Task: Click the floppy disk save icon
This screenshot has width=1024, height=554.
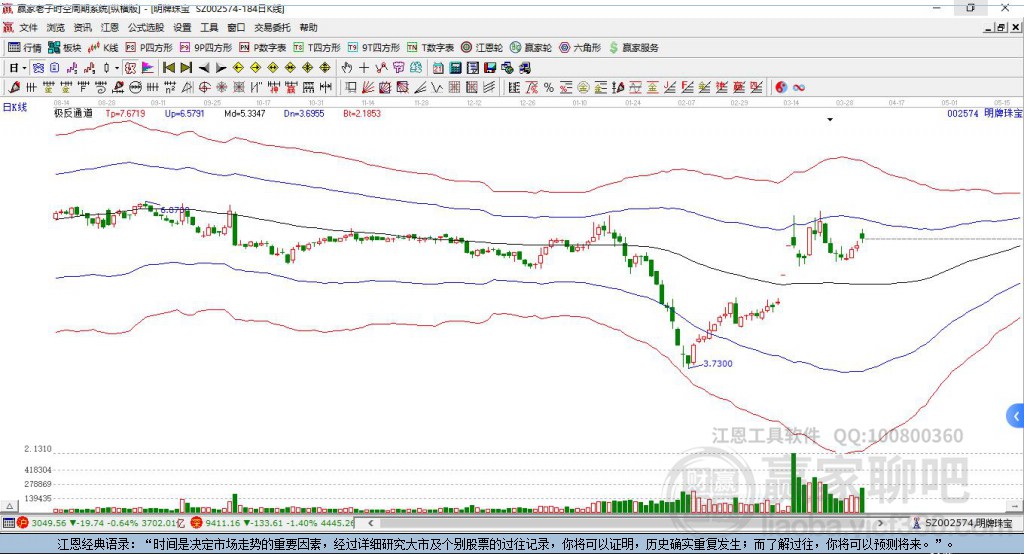Action: (x=490, y=68)
